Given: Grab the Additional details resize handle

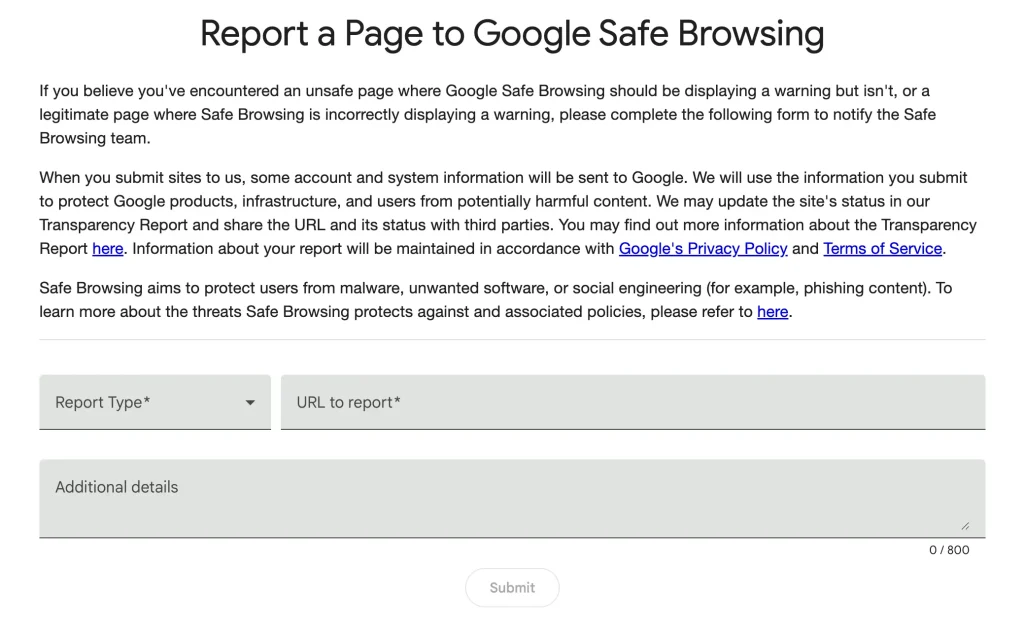Looking at the screenshot, I should [x=965, y=526].
